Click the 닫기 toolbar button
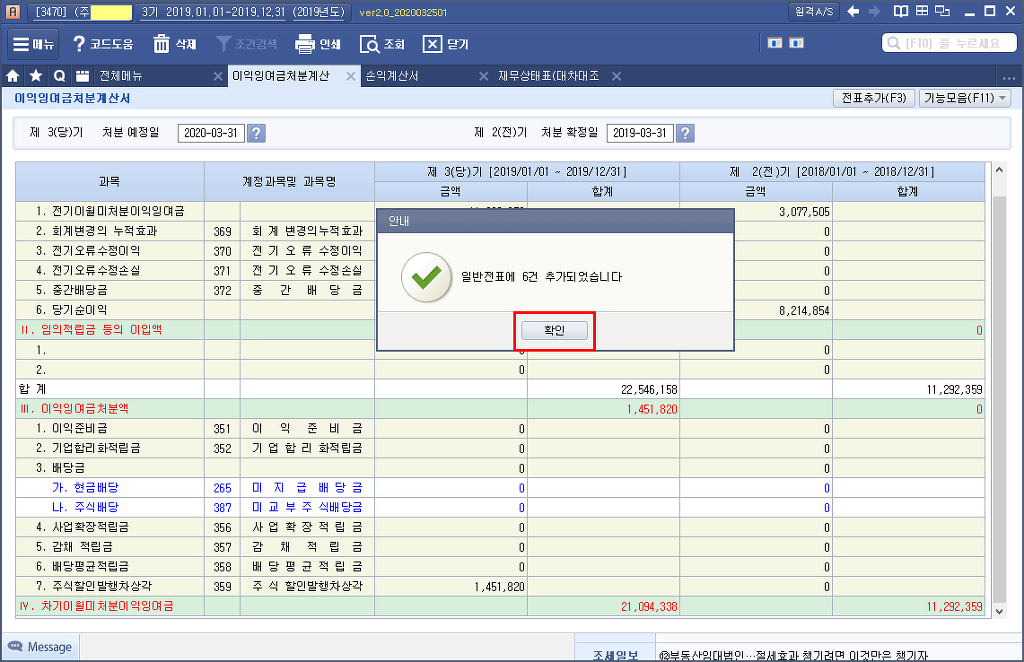 coord(446,44)
